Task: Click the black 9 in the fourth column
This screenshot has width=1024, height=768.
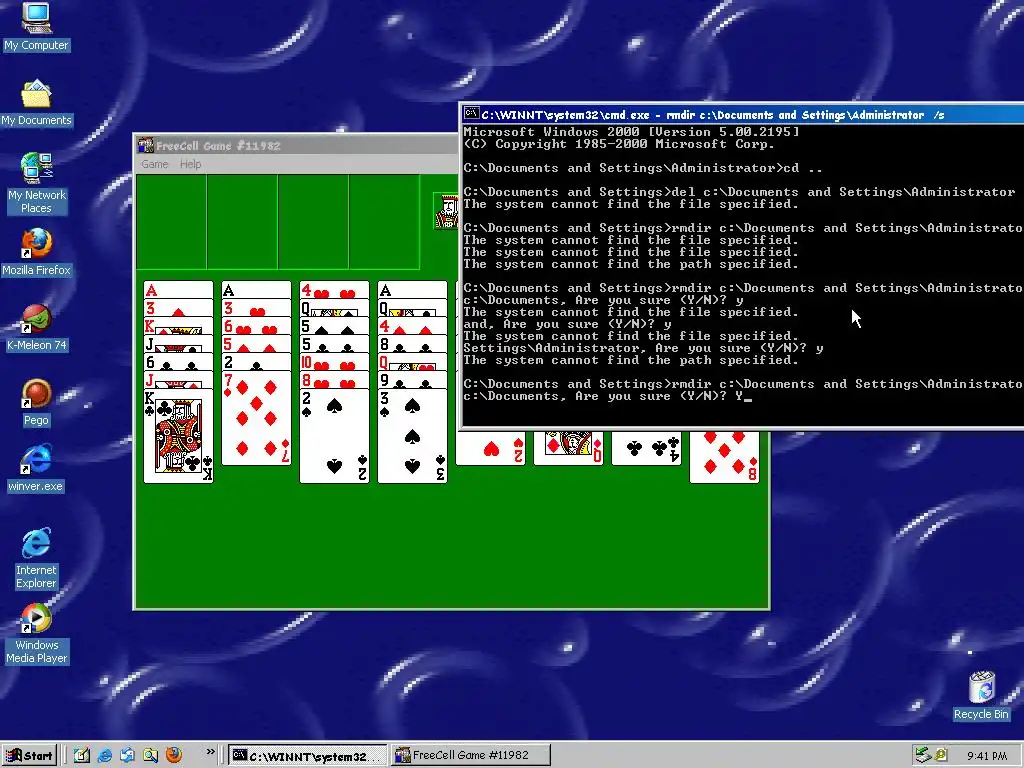Action: coord(412,381)
